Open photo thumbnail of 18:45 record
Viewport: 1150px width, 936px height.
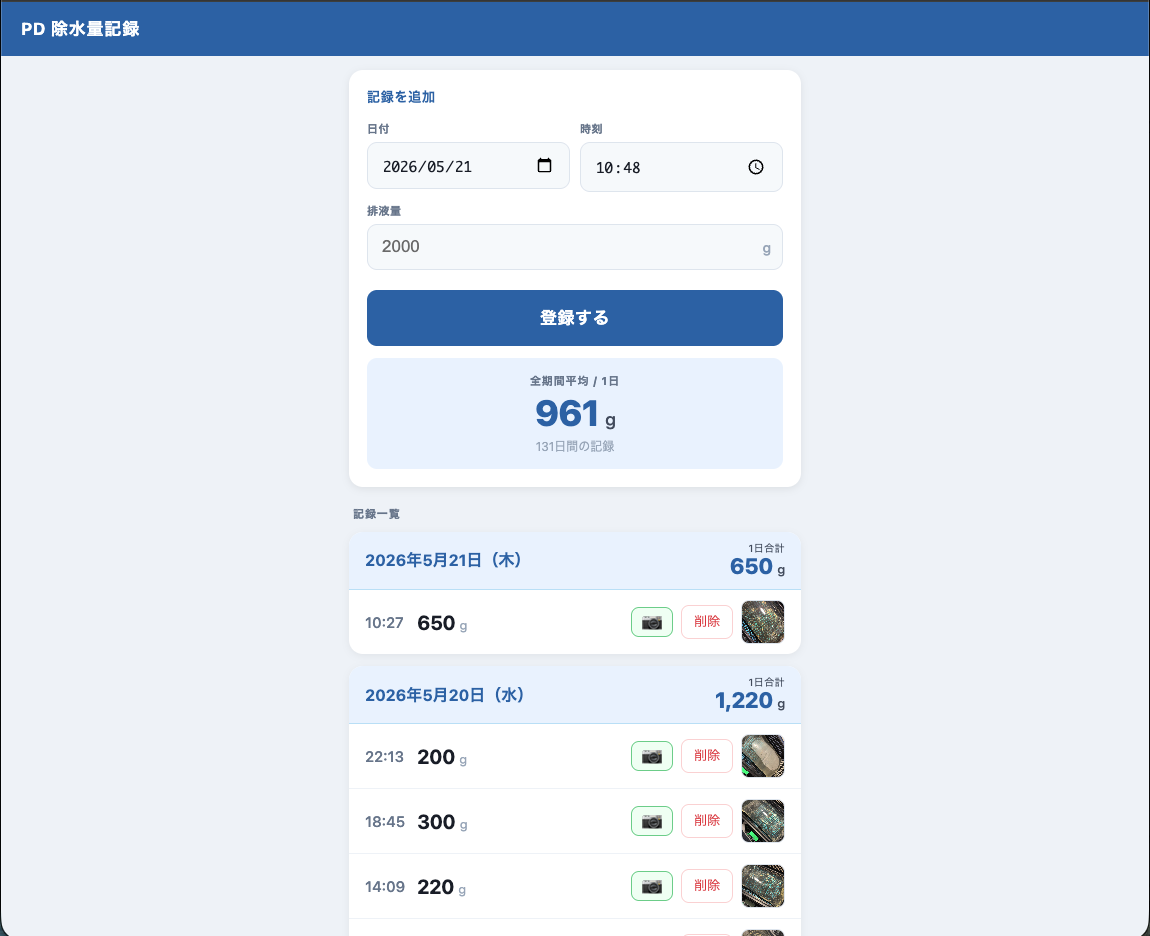[x=763, y=821]
